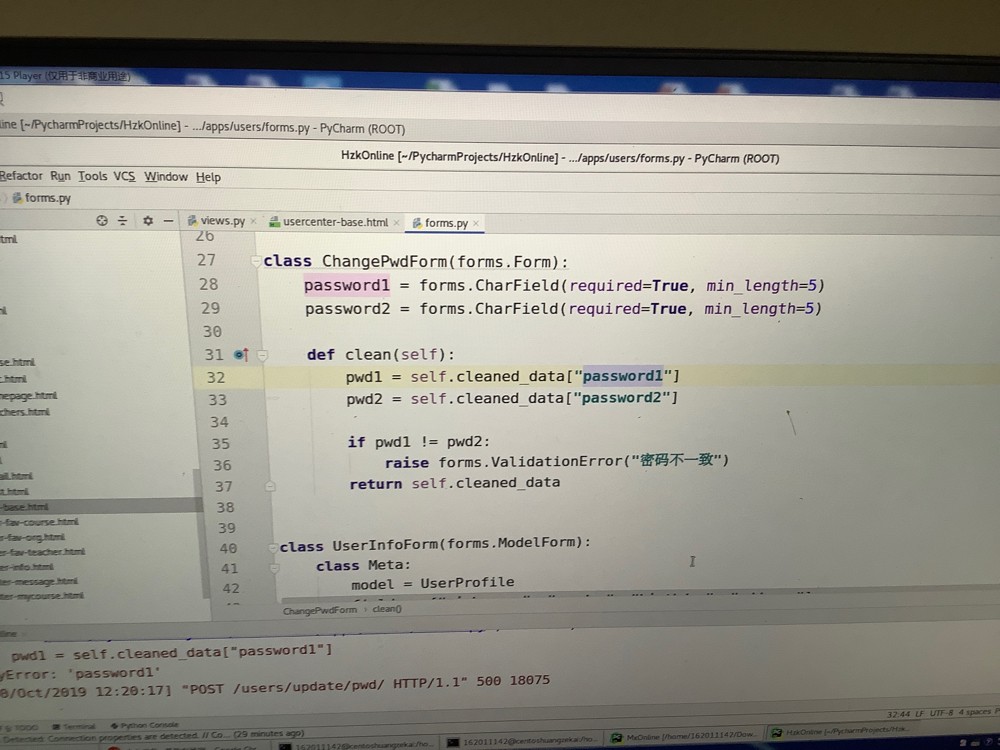The image size is (1000, 750).
Task: Change indent via 4 spaces indicator
Action: [976, 712]
